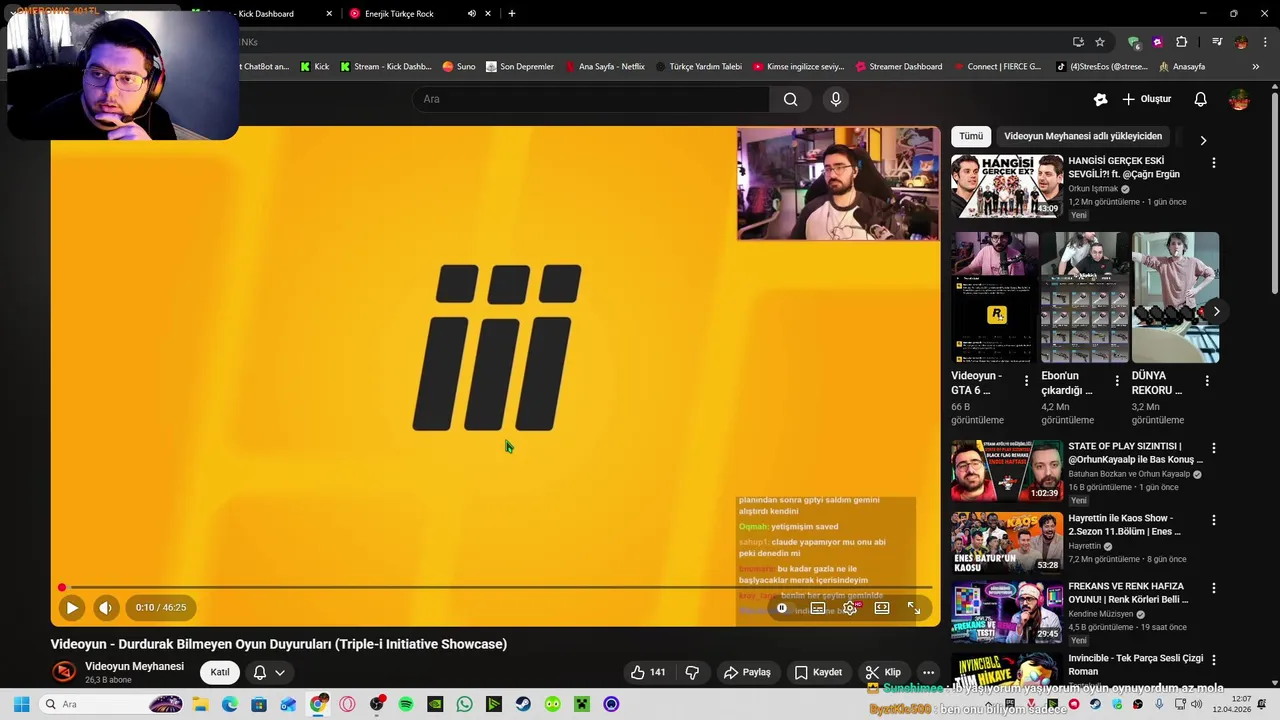1280x720 pixels.
Task: Open Invincible Tek Parça Sesli Çizgi Roman video
Action: (x=1135, y=665)
